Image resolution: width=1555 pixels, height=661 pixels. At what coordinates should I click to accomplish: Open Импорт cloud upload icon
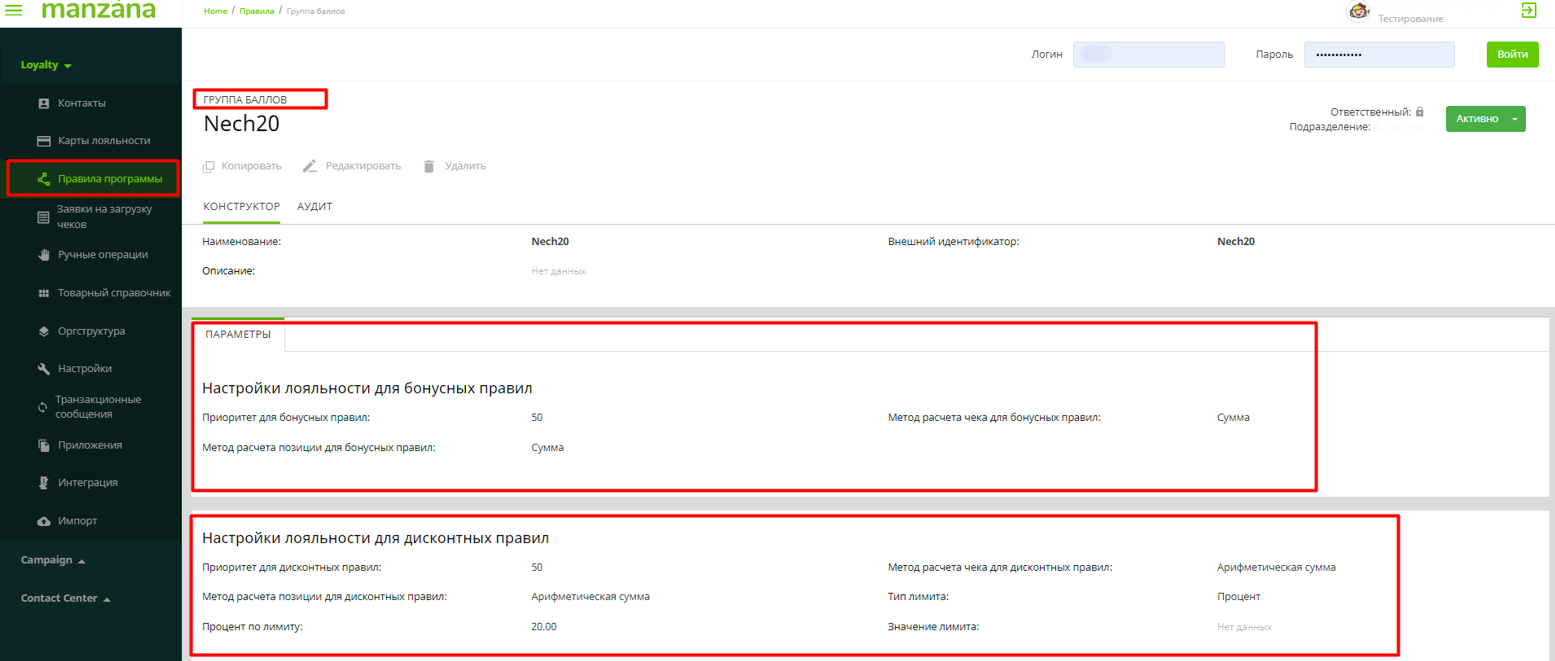coord(43,522)
